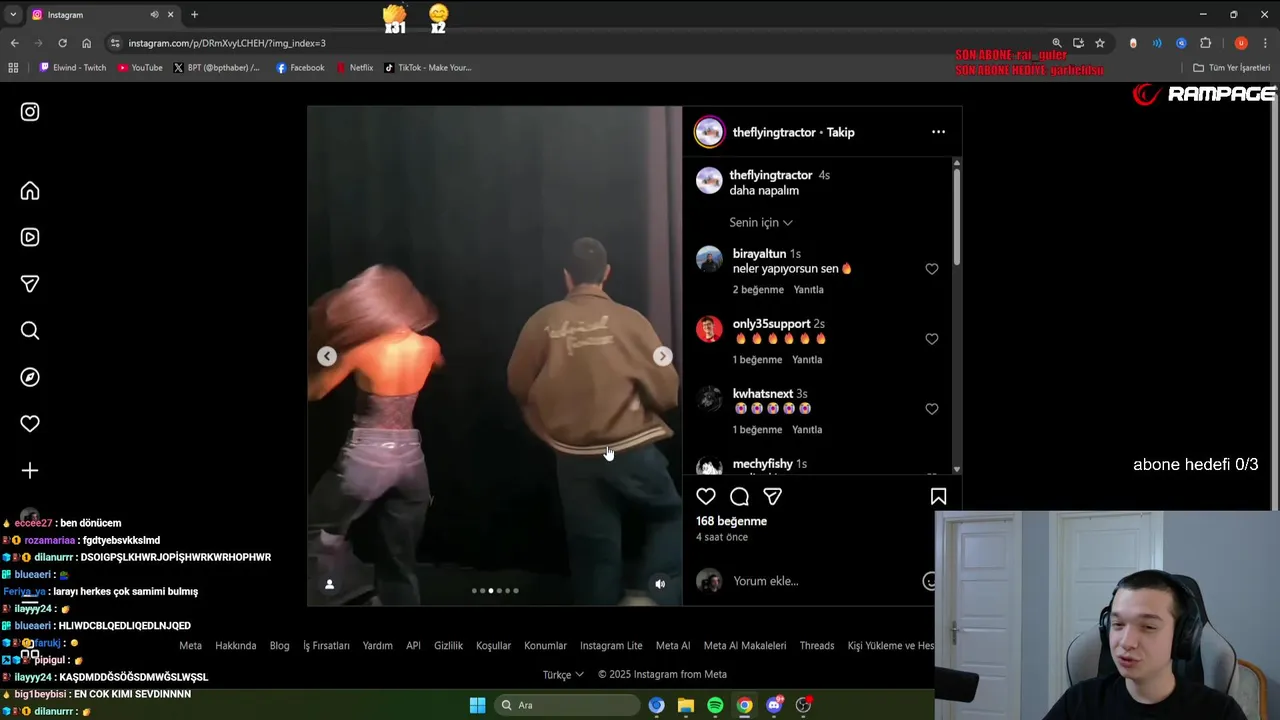The image size is (1280, 720).
Task: Open the BPT (@bpthaber) X bookmark
Action: coord(217,68)
